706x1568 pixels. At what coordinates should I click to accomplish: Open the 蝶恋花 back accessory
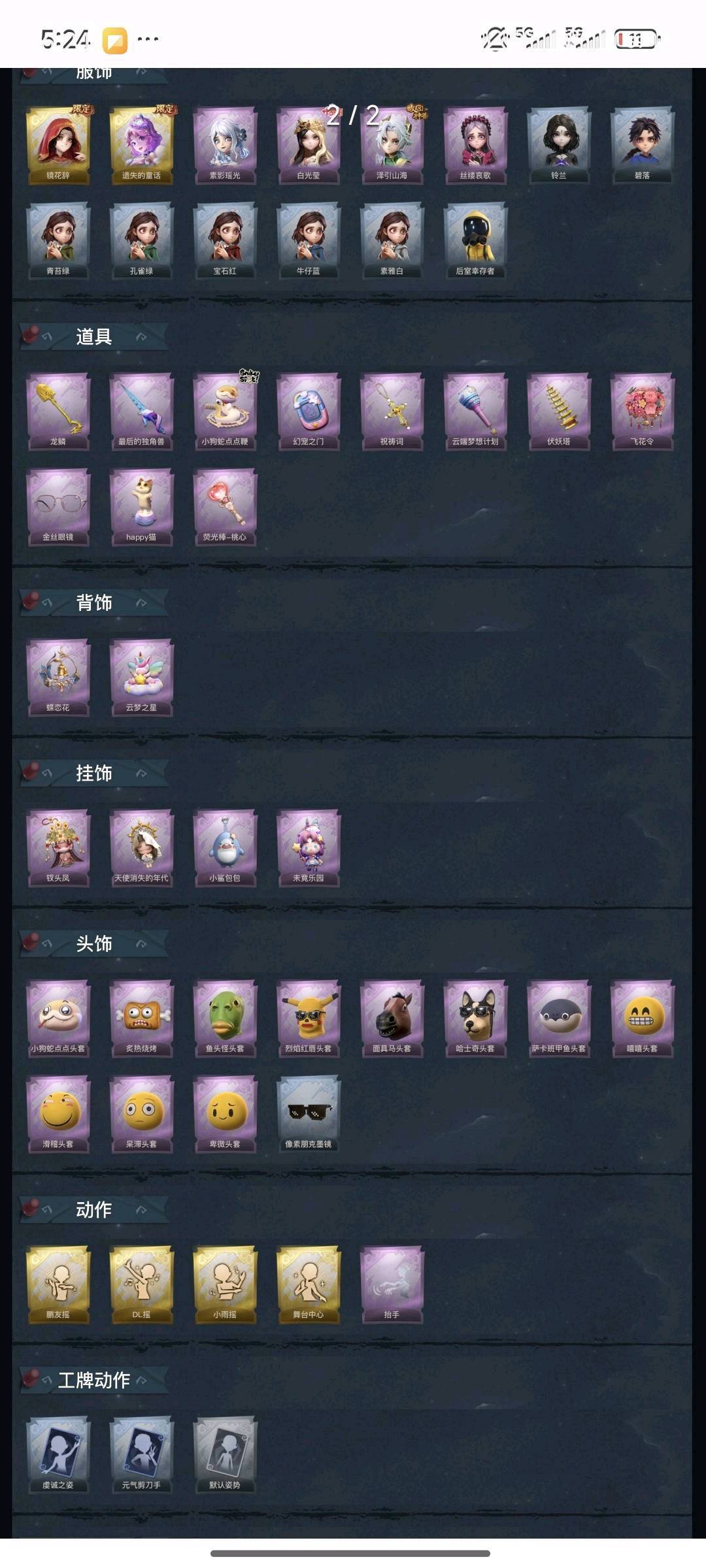point(58,677)
